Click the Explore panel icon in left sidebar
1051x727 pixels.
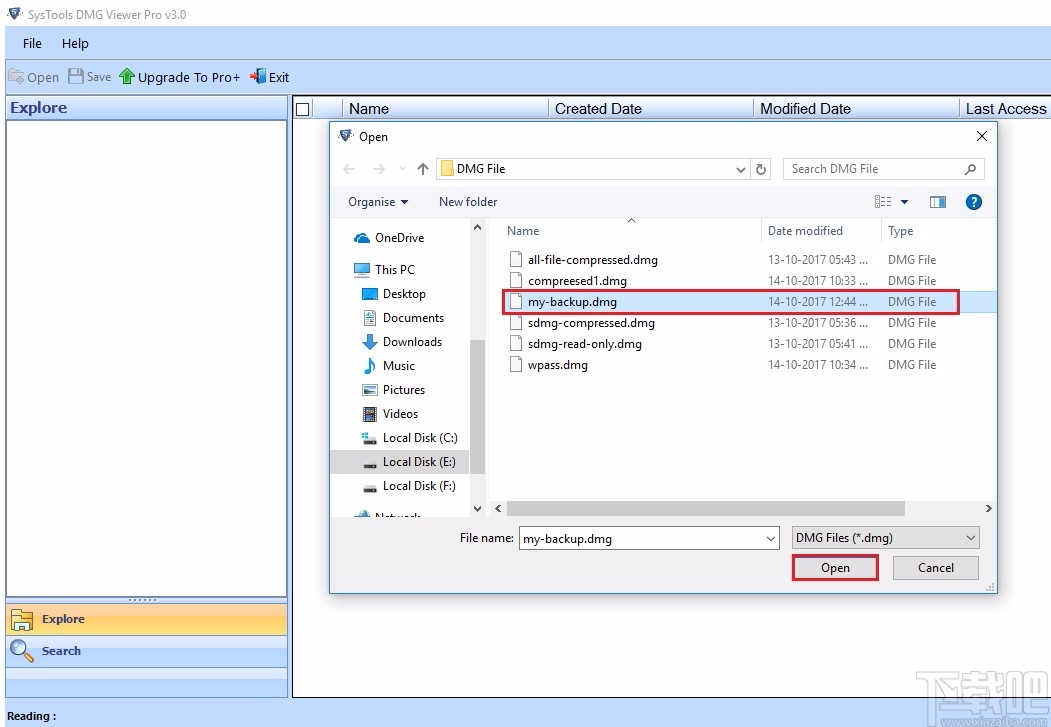point(21,618)
